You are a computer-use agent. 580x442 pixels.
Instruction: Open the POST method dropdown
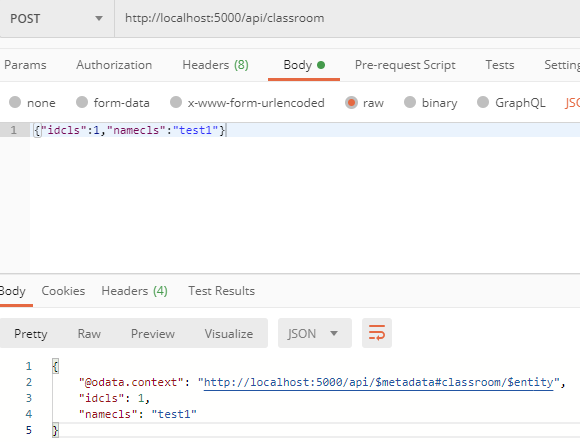(56, 18)
